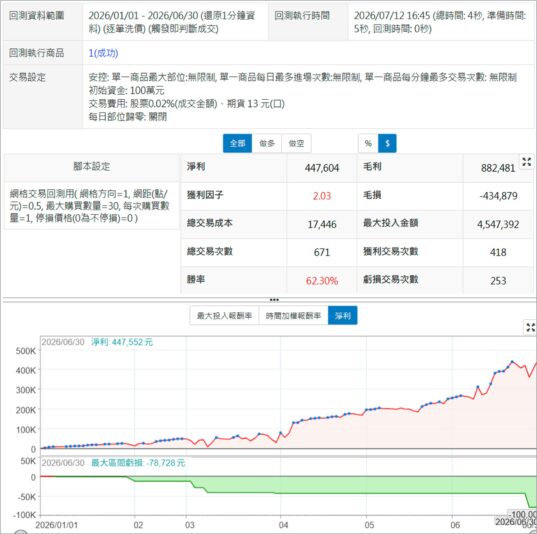The width and height of the screenshot is (537, 534).
Task: Open the 1(成功) backtest product link
Action: 103,53
